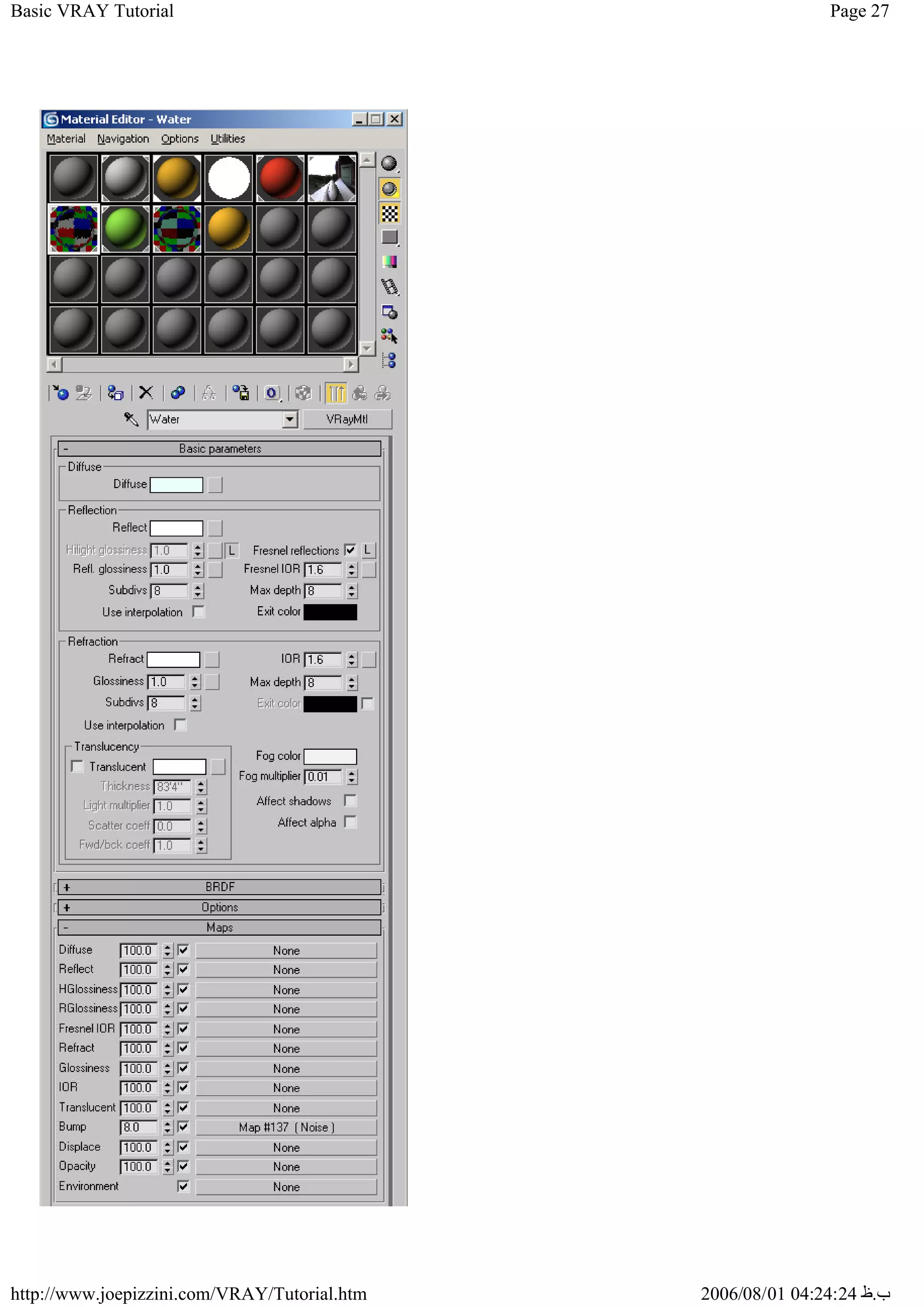Screen dimensions: 924x1307
Task: Open Material Editor Options icon
Action: [x=389, y=312]
